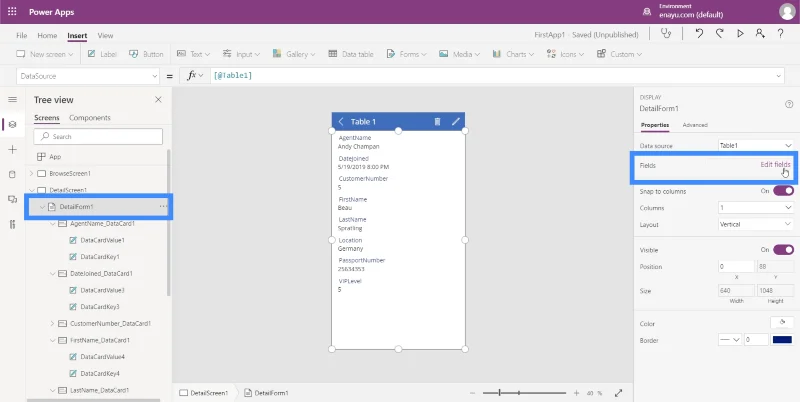
Task: Open the Data sources cylinder icon
Action: click(13, 174)
